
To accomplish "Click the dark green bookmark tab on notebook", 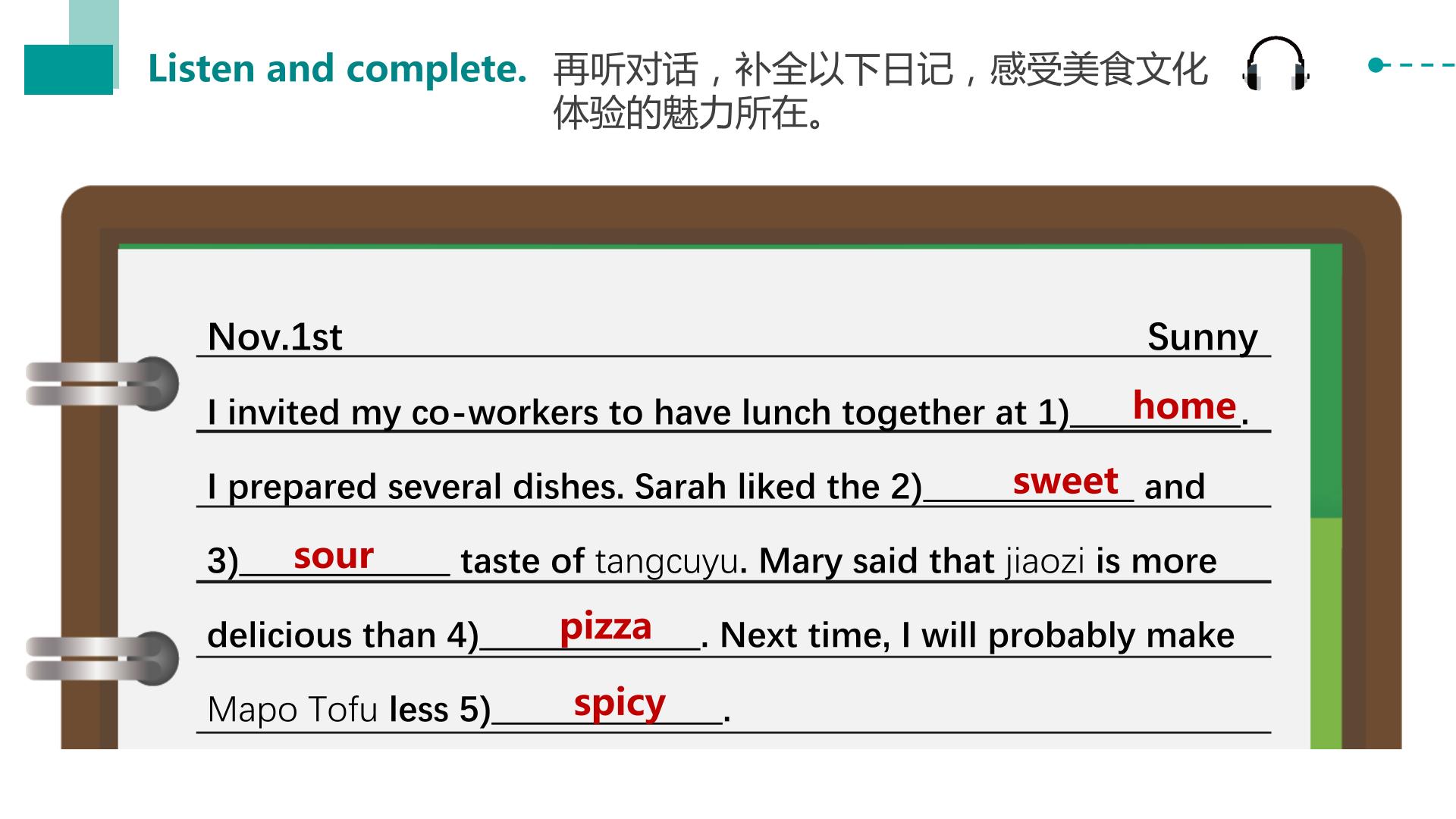I will (x=1326, y=381).
